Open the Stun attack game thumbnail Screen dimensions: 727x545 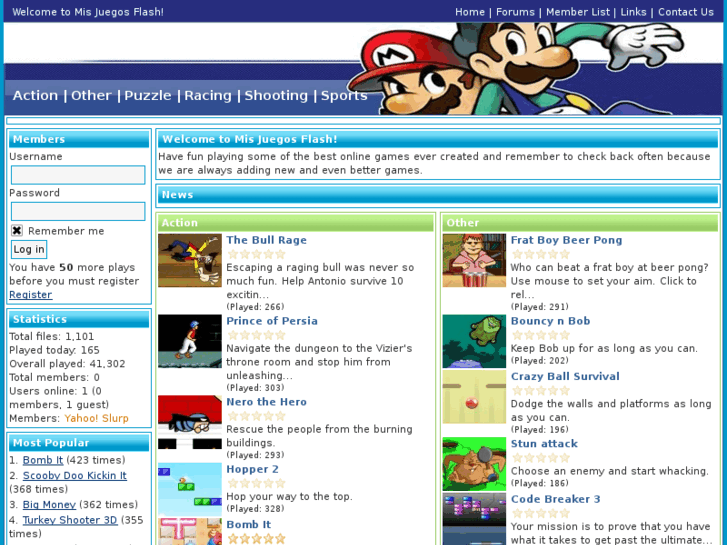tap(474, 464)
